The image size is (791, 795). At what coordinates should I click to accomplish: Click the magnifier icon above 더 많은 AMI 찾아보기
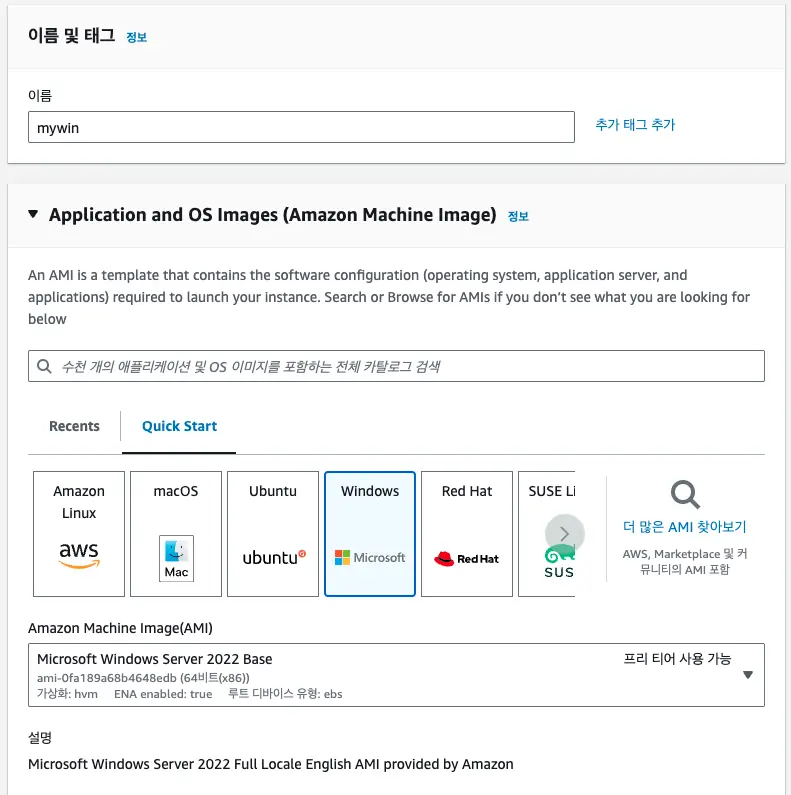(685, 494)
